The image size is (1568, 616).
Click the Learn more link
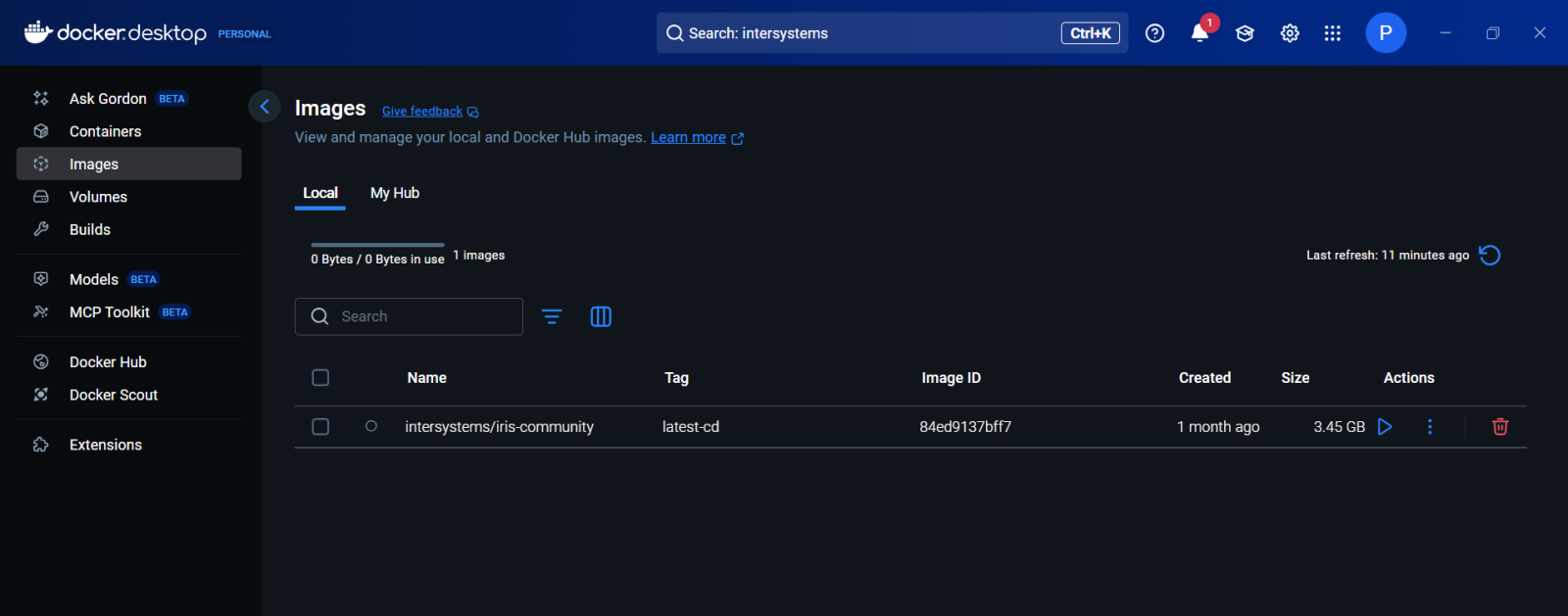coord(688,138)
